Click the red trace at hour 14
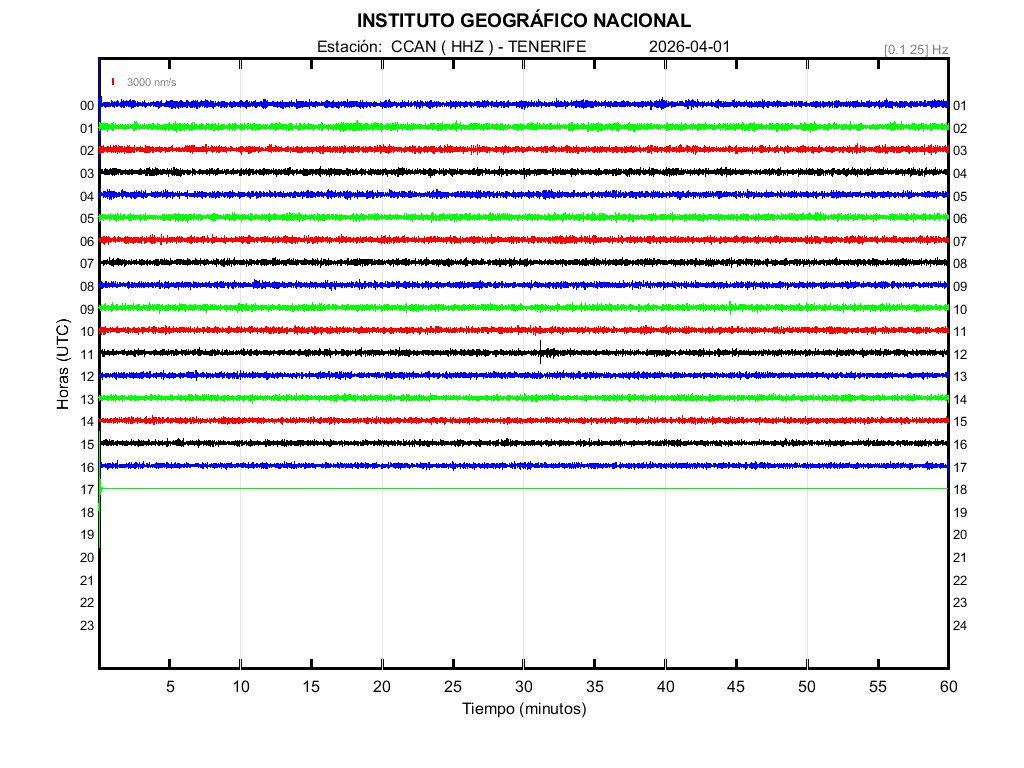 coord(400,420)
